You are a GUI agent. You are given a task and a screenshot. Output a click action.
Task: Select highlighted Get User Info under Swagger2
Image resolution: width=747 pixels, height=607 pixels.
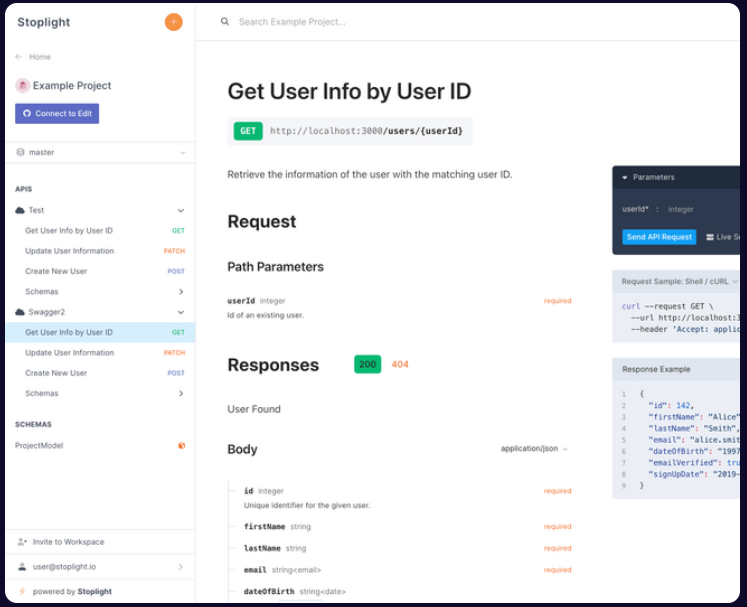pyautogui.click(x=100, y=333)
